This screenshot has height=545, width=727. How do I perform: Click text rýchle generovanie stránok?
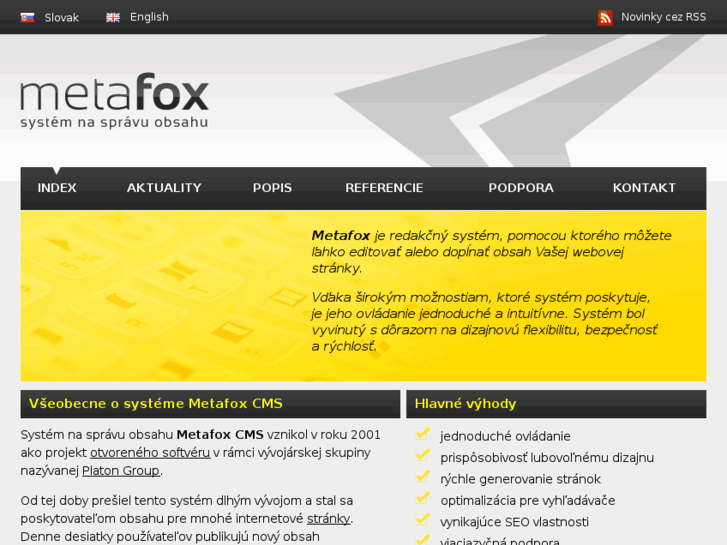pyautogui.click(x=520, y=479)
